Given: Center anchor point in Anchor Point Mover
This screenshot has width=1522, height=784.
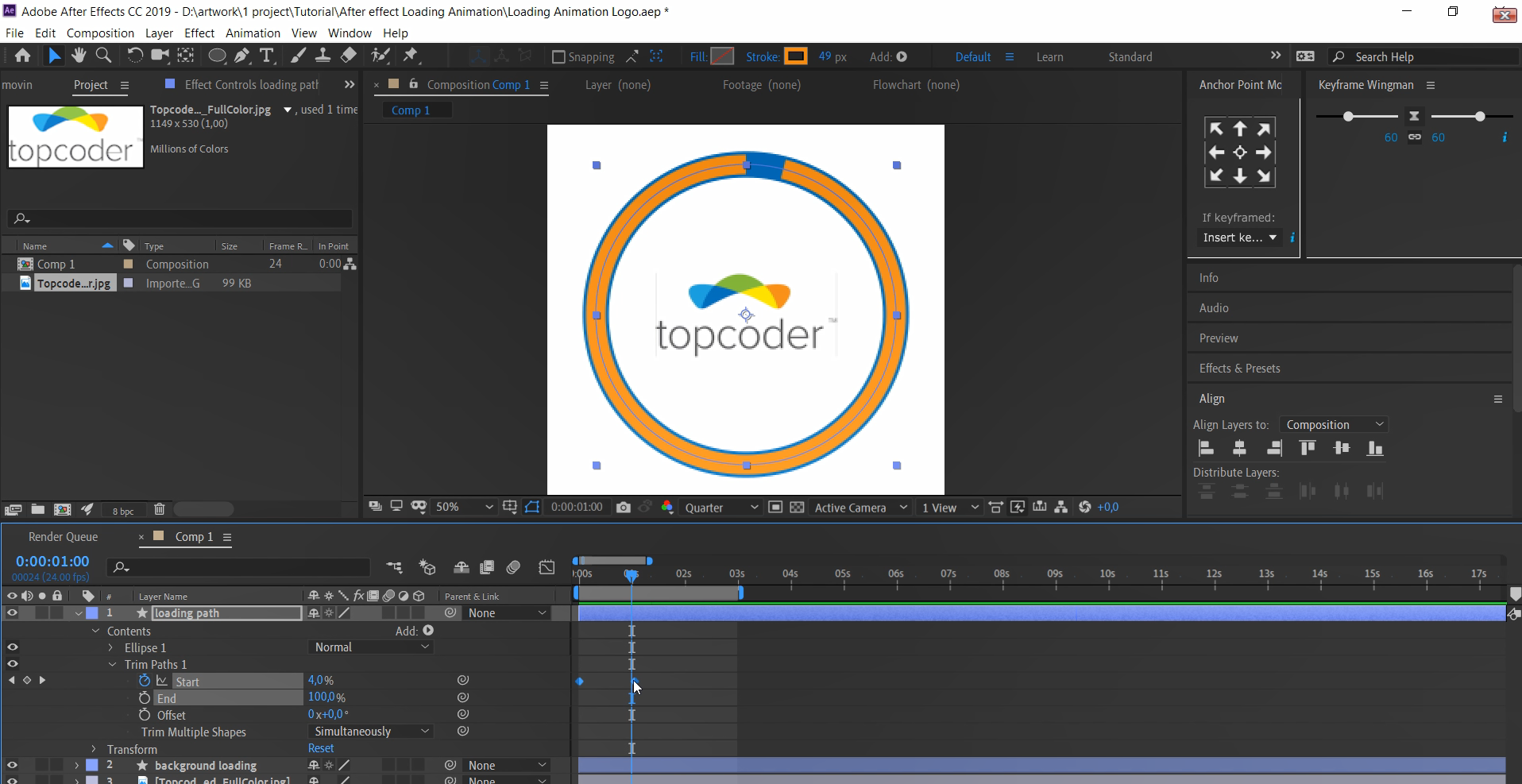Looking at the screenshot, I should (1240, 152).
